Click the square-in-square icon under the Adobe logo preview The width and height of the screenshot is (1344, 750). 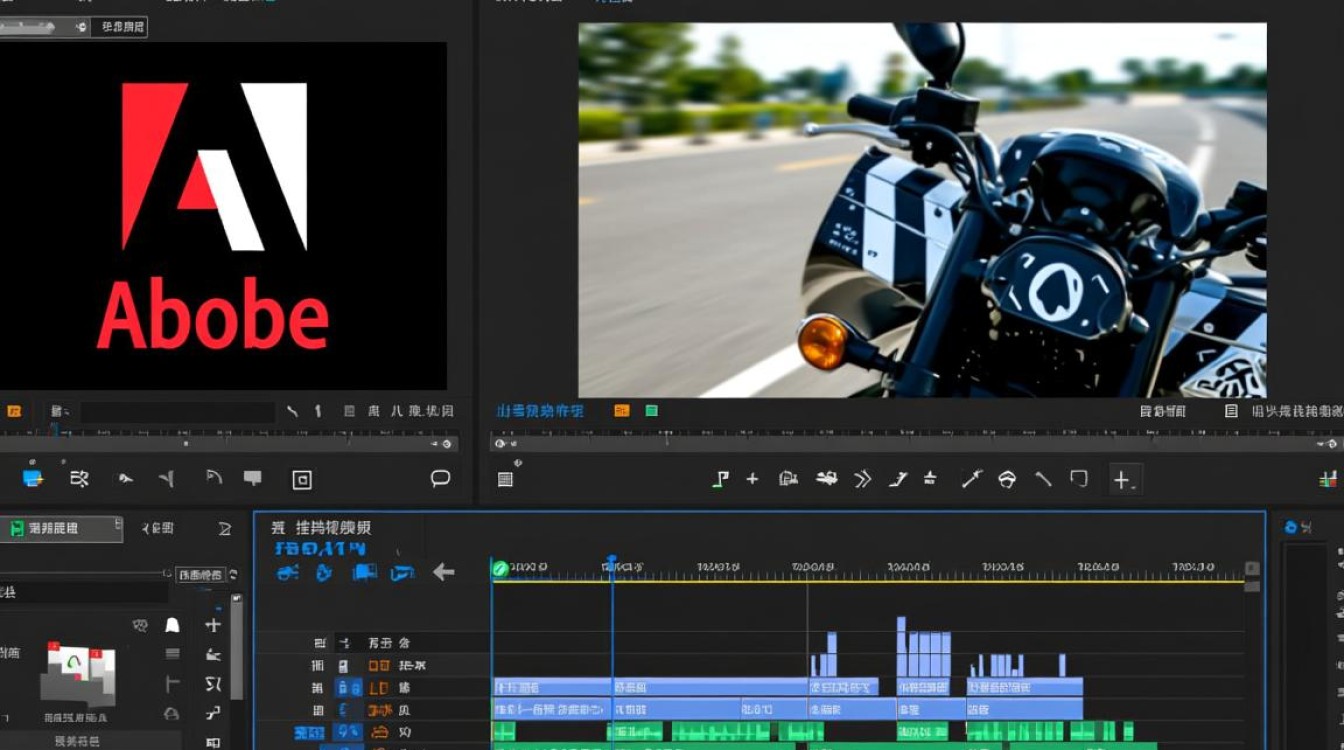click(302, 480)
